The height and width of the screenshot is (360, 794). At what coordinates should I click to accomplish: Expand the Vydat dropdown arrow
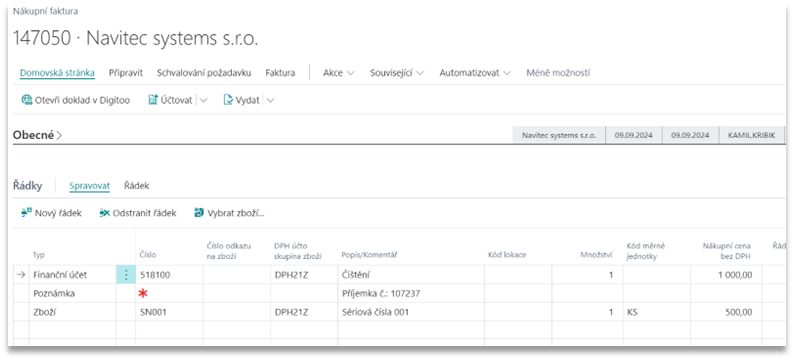point(270,101)
